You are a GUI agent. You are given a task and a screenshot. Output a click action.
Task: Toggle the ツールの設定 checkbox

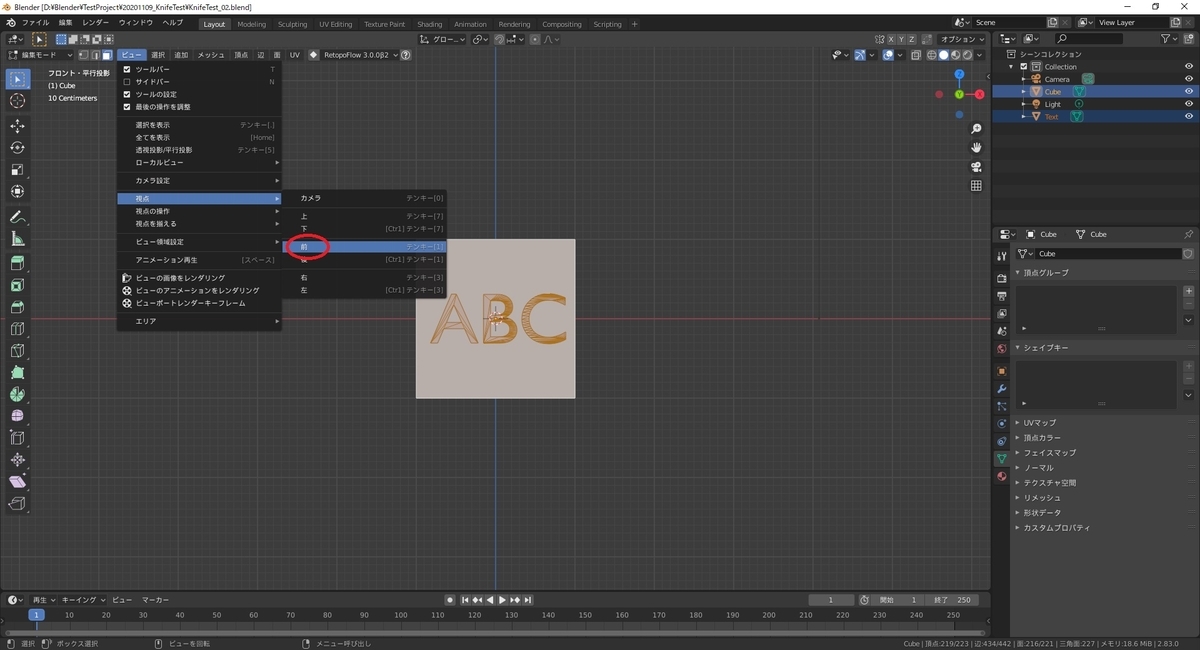coord(127,94)
